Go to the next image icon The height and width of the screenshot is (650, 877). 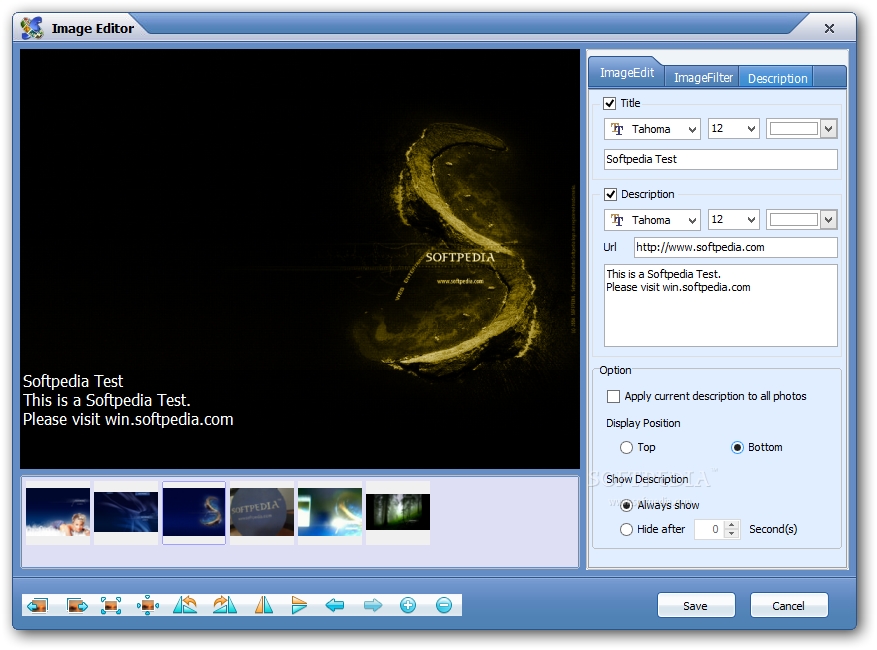77,605
